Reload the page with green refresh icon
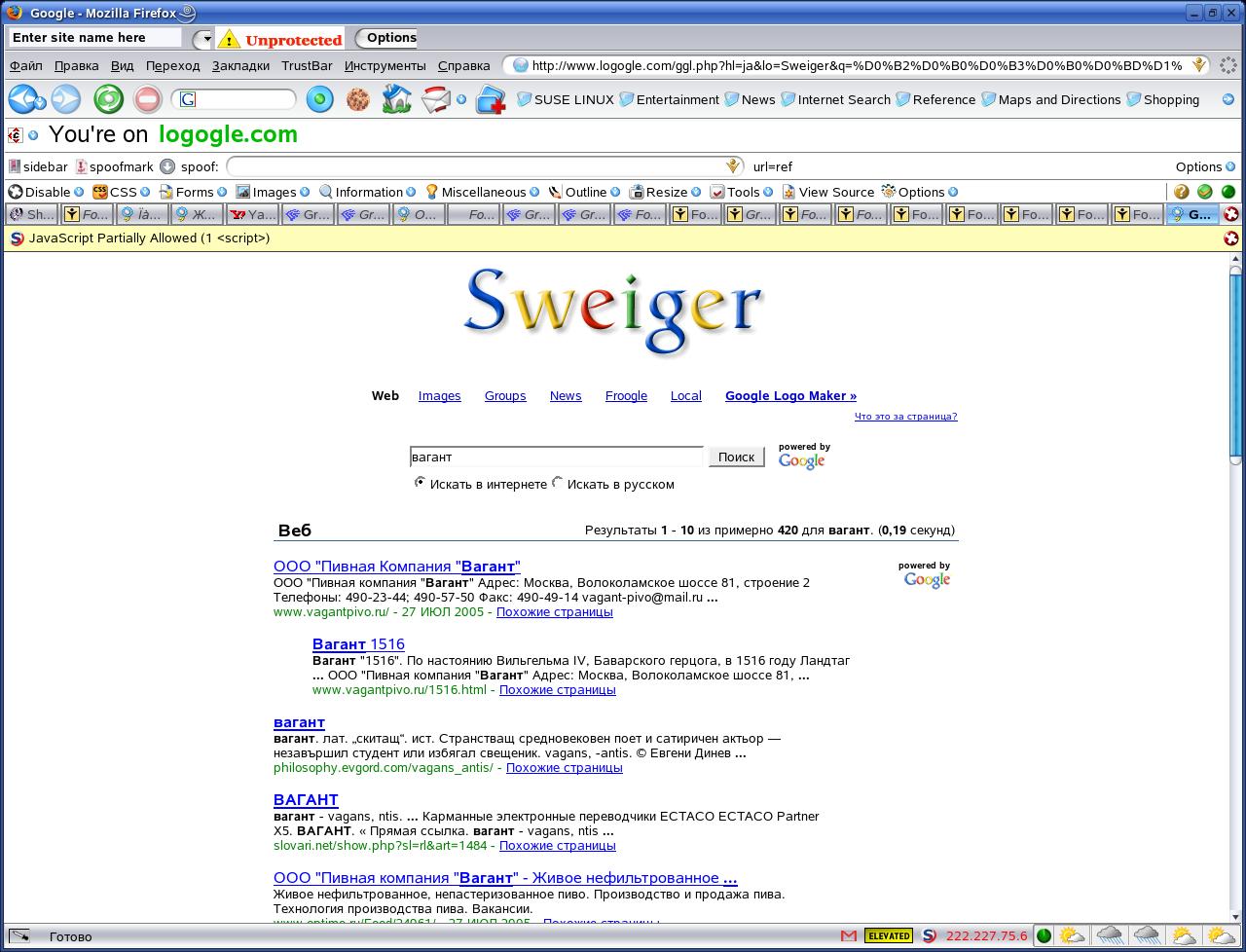The height and width of the screenshot is (952, 1246). tap(108, 99)
